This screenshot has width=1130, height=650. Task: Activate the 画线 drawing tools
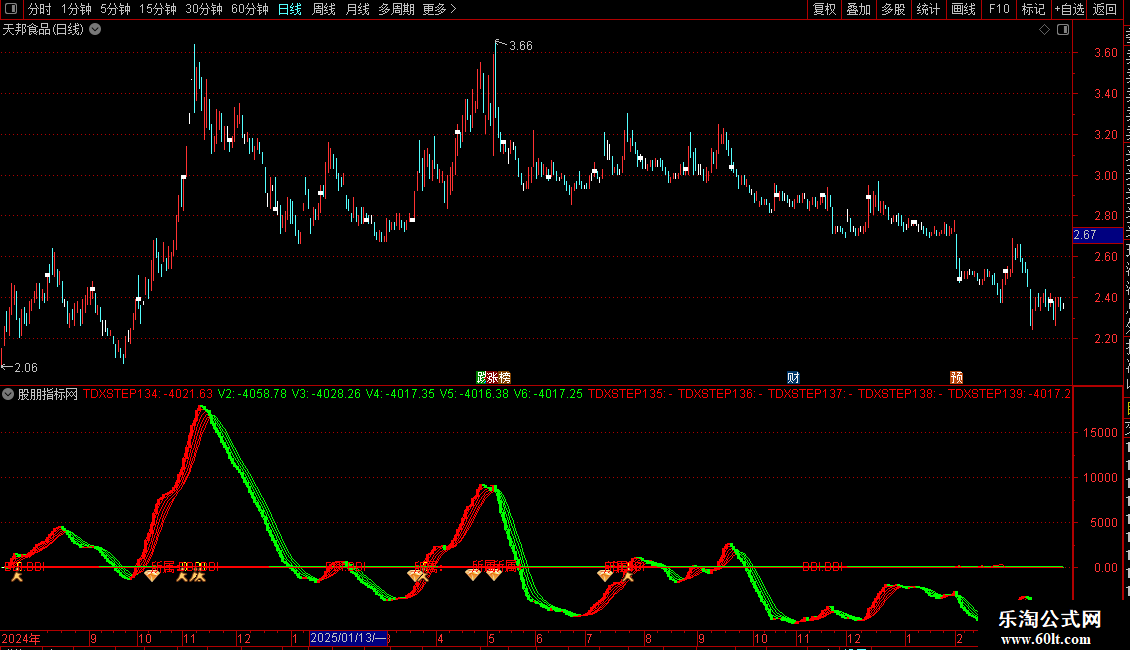964,9
